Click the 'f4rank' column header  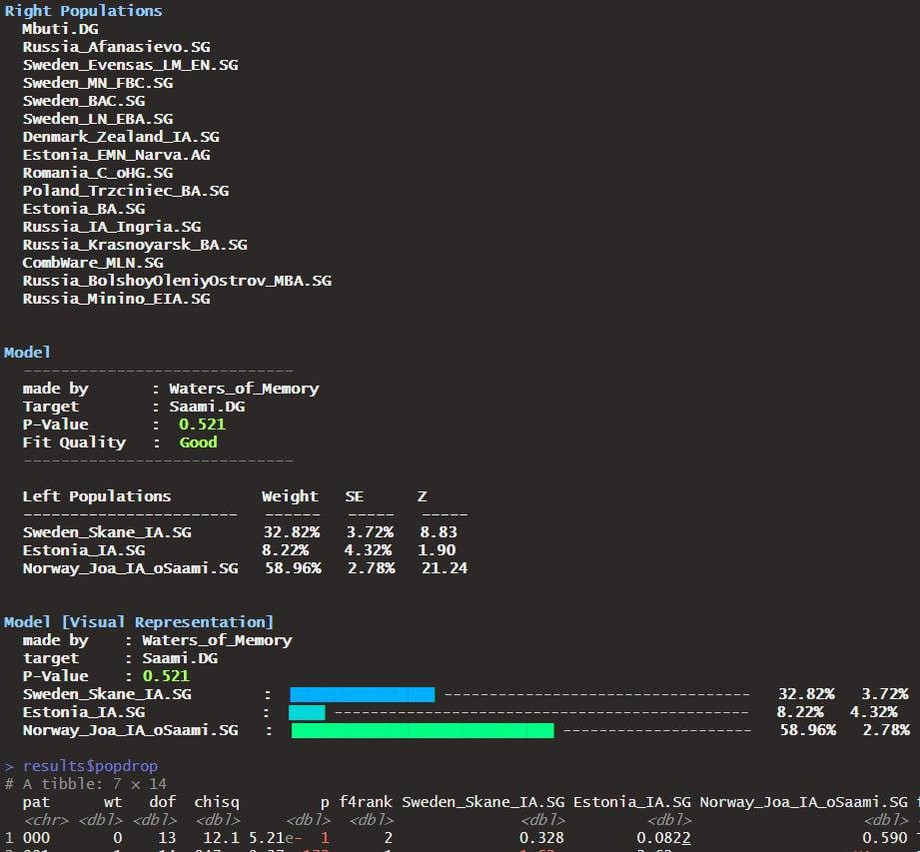coord(366,802)
